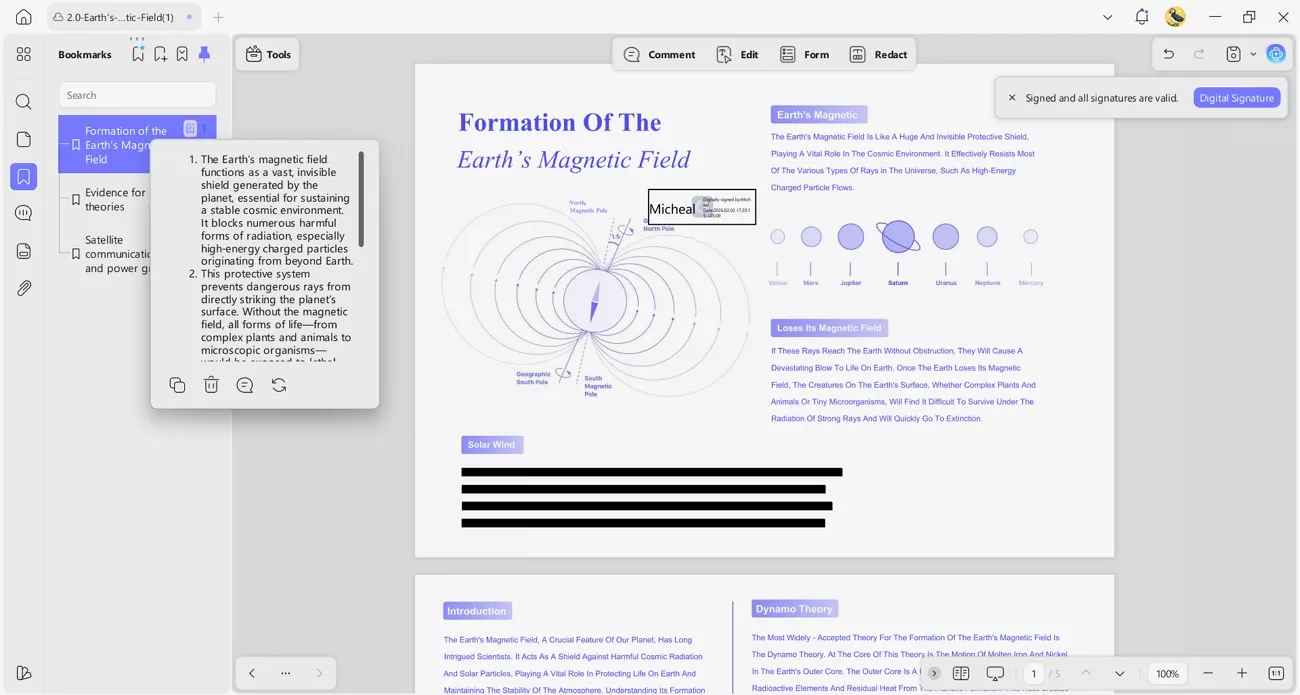Undo the last action

pyautogui.click(x=1168, y=54)
